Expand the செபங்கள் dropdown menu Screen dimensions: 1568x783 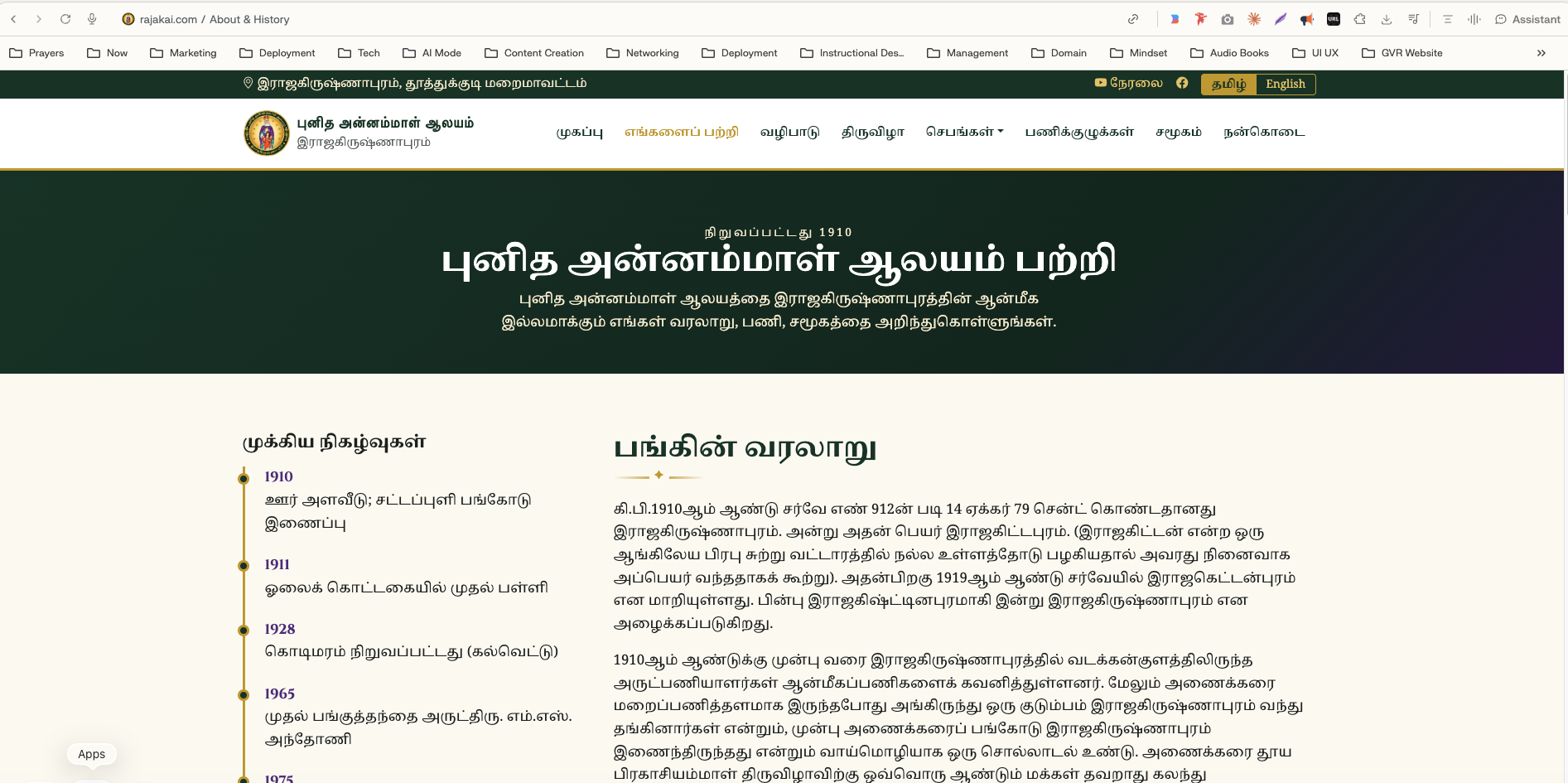(x=965, y=132)
